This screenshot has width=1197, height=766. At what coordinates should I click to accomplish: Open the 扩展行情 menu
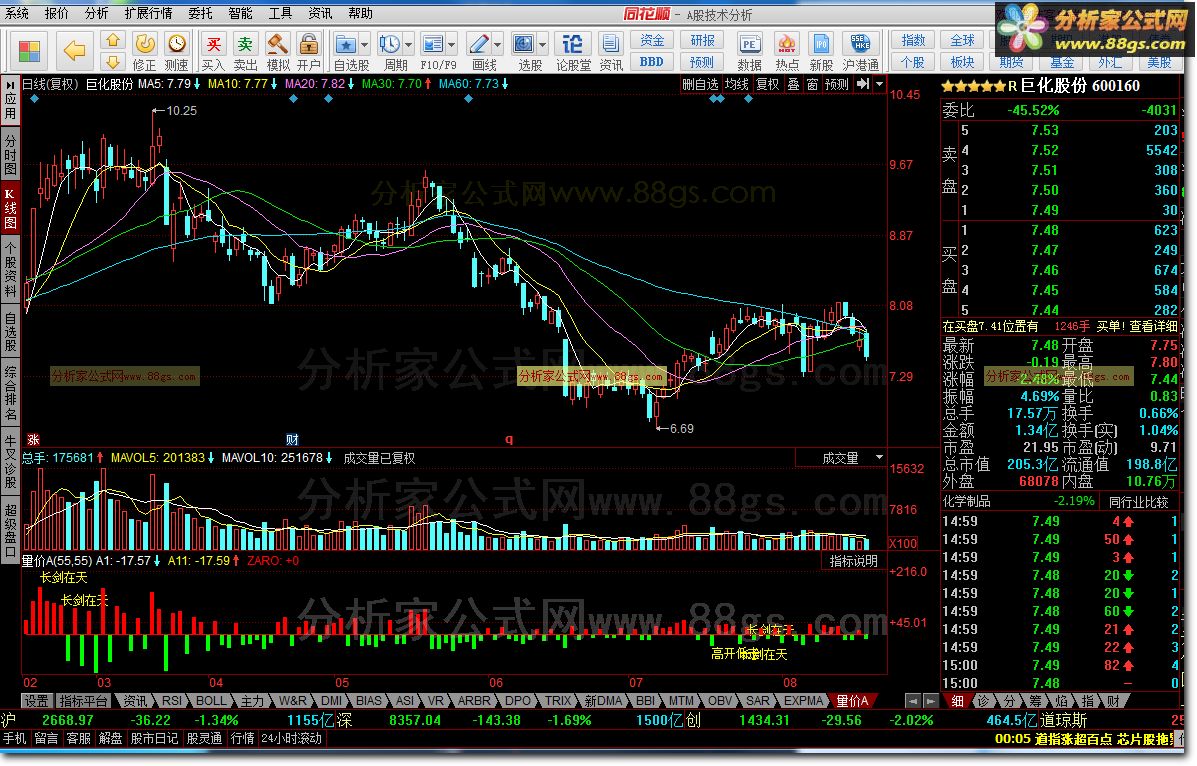pos(148,13)
